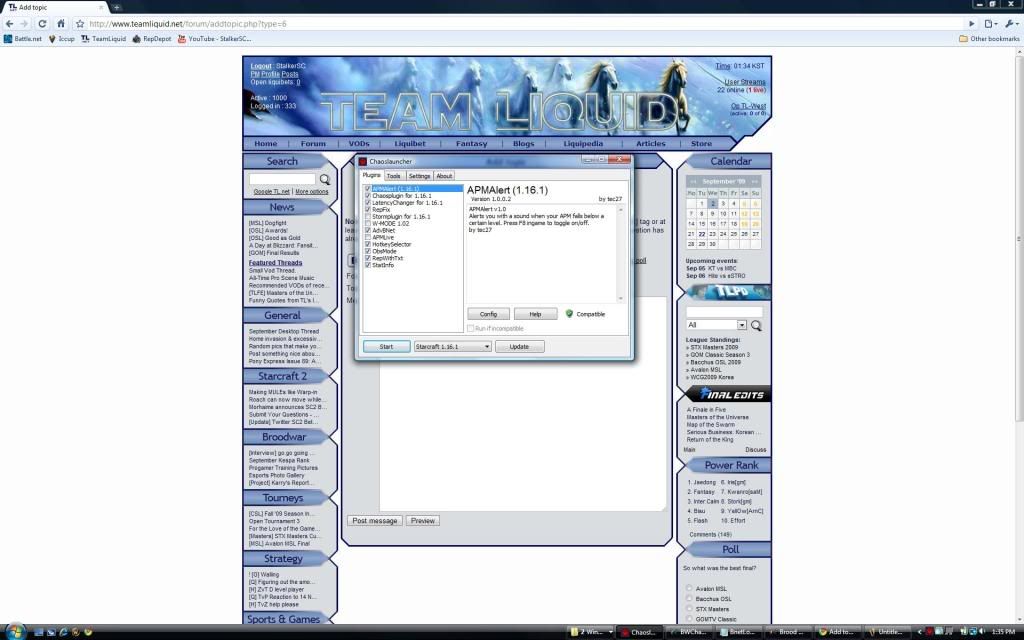Open RepDepot bookmark
Screen dimensions: 1024x640
[152, 39]
